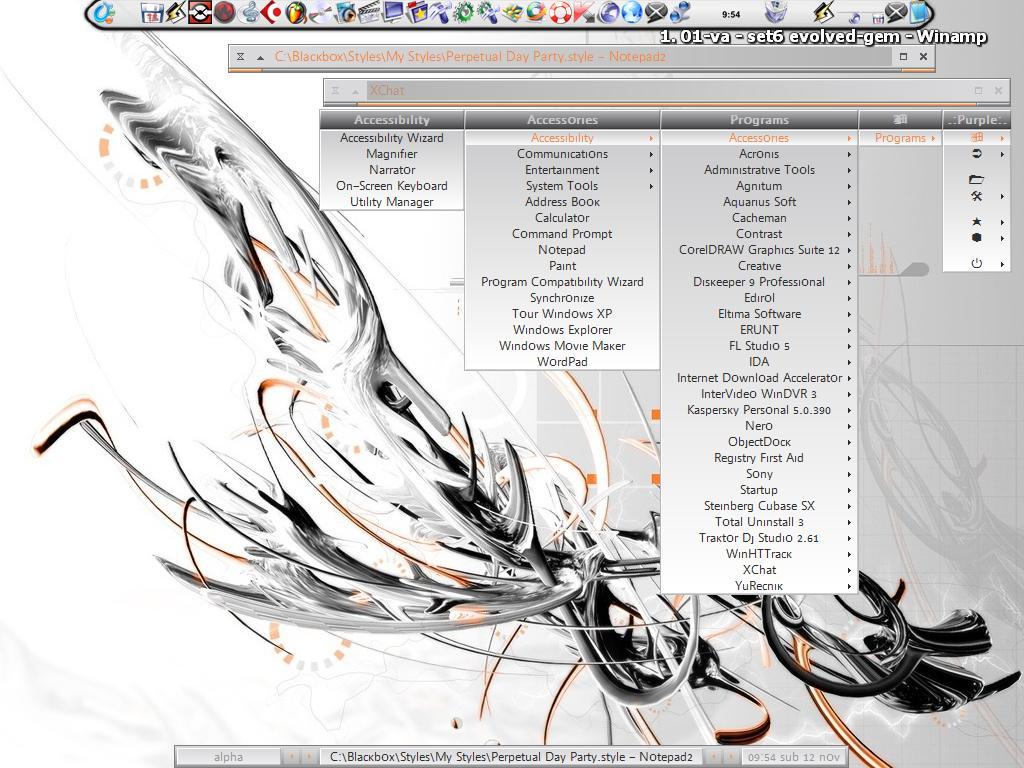Open the starred folder icon in dock
The width and height of the screenshot is (1024, 768).
coord(416,12)
